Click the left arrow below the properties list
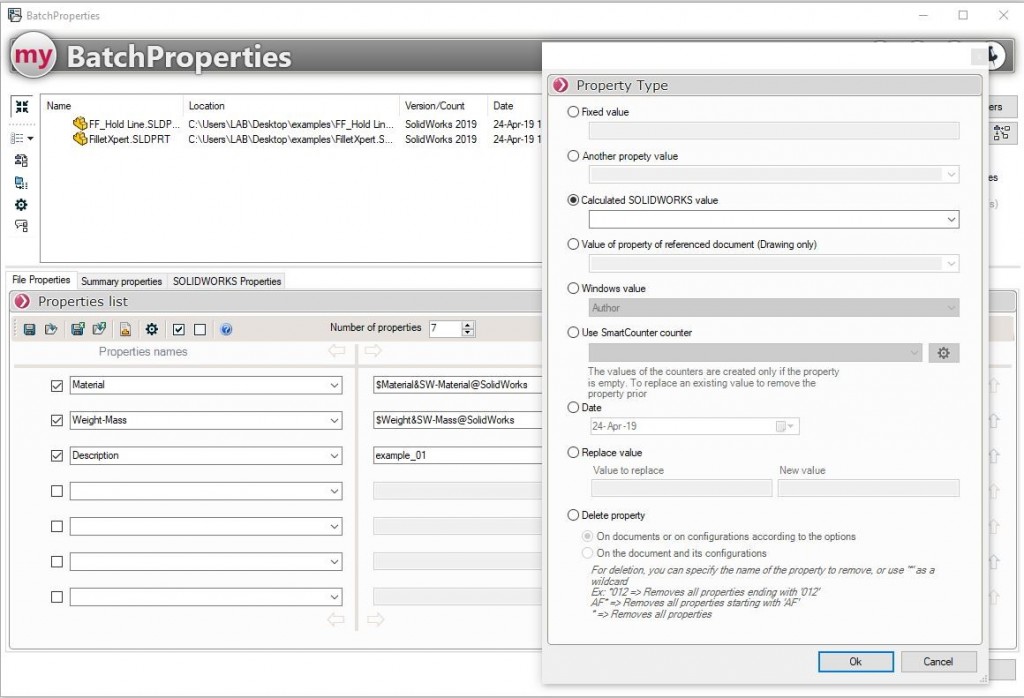 pyautogui.click(x=336, y=619)
